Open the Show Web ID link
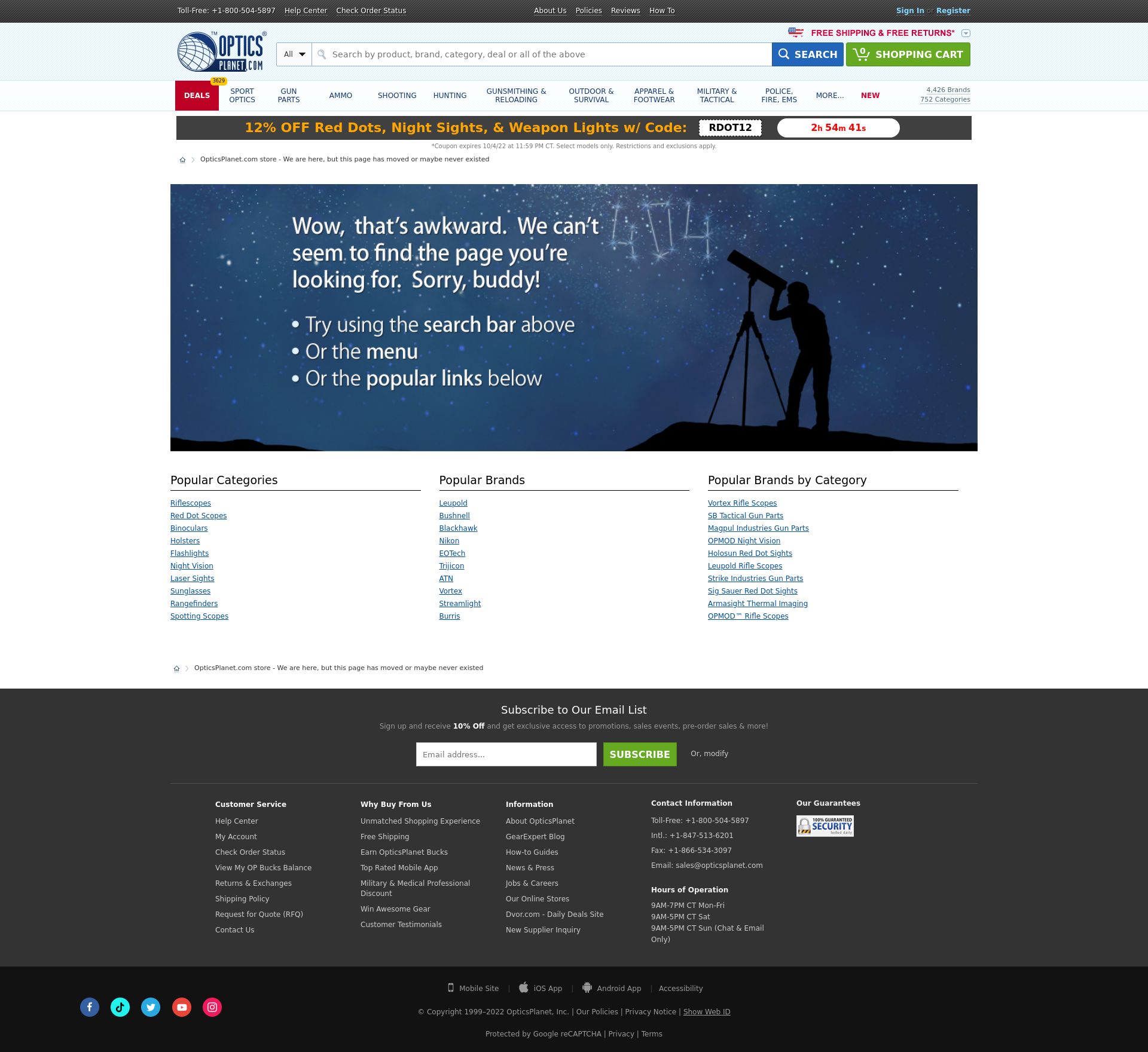 point(707,1012)
